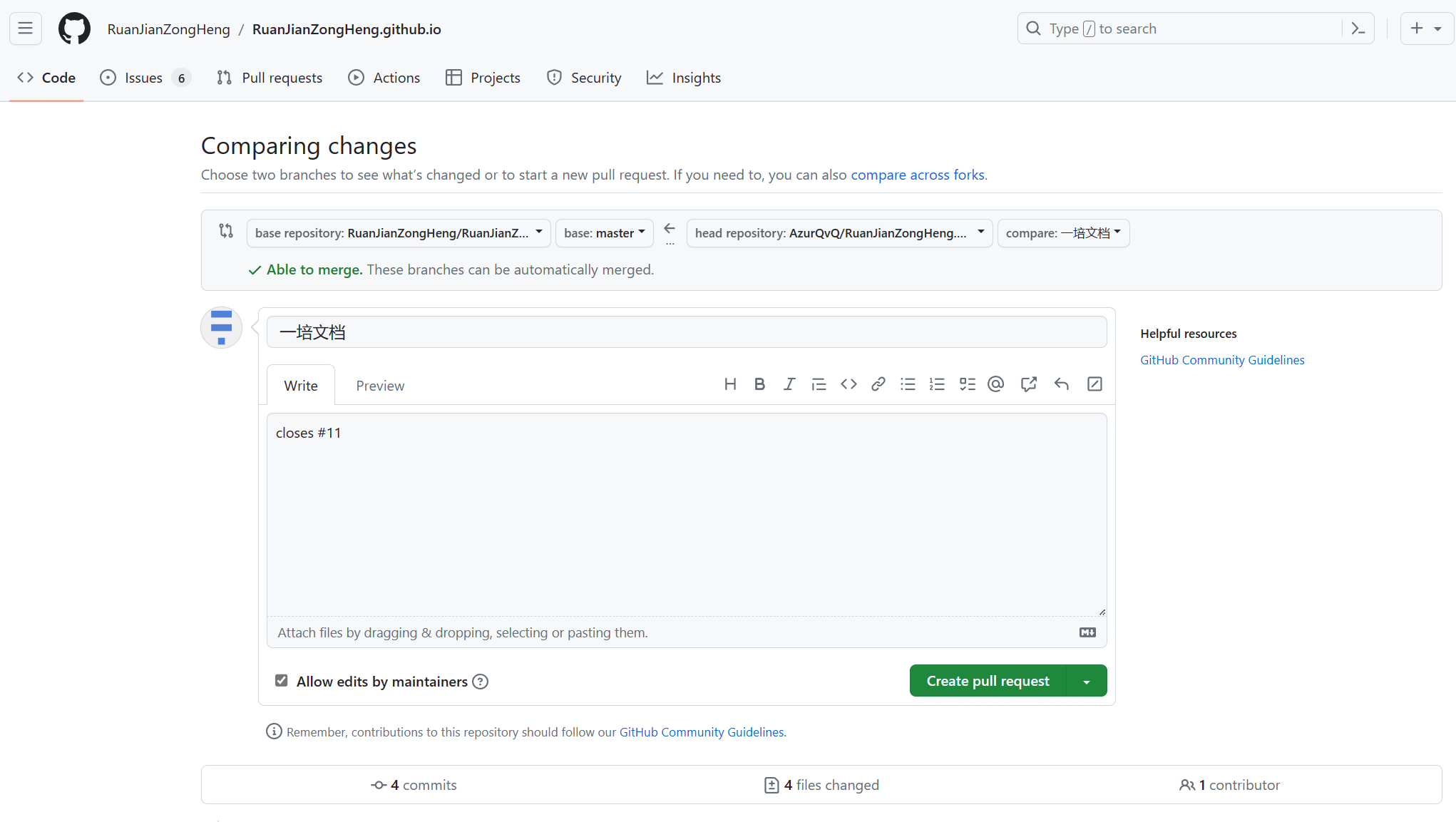Viewport: 1456px width, 822px height.
Task: Switch to the Actions tab
Action: (x=384, y=78)
